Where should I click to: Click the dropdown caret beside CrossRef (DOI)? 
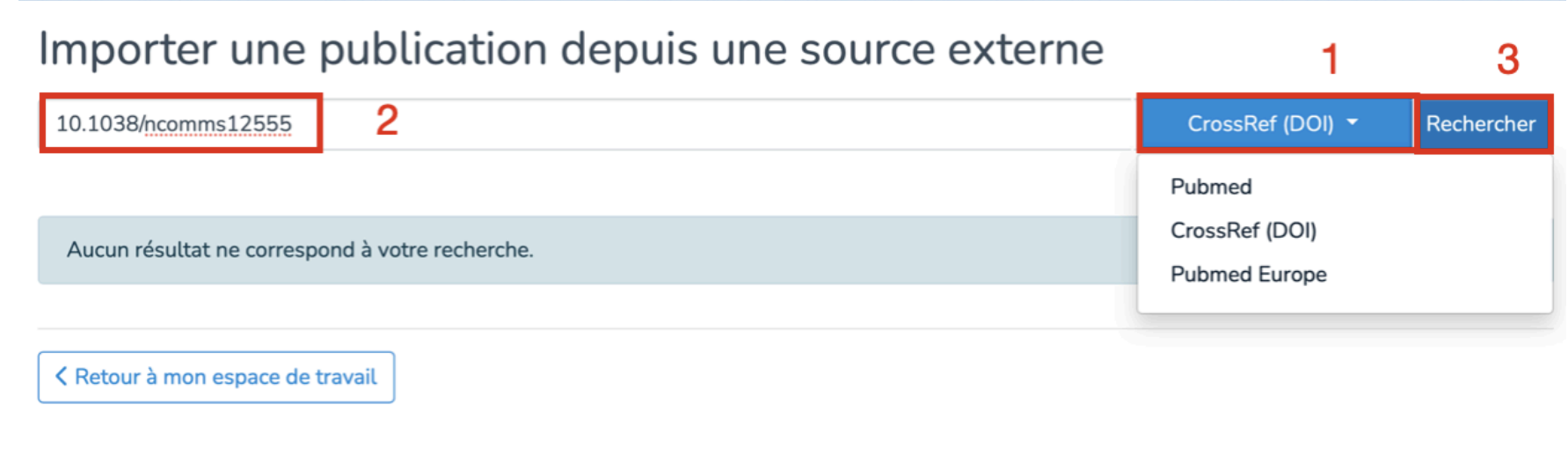pos(1353,122)
